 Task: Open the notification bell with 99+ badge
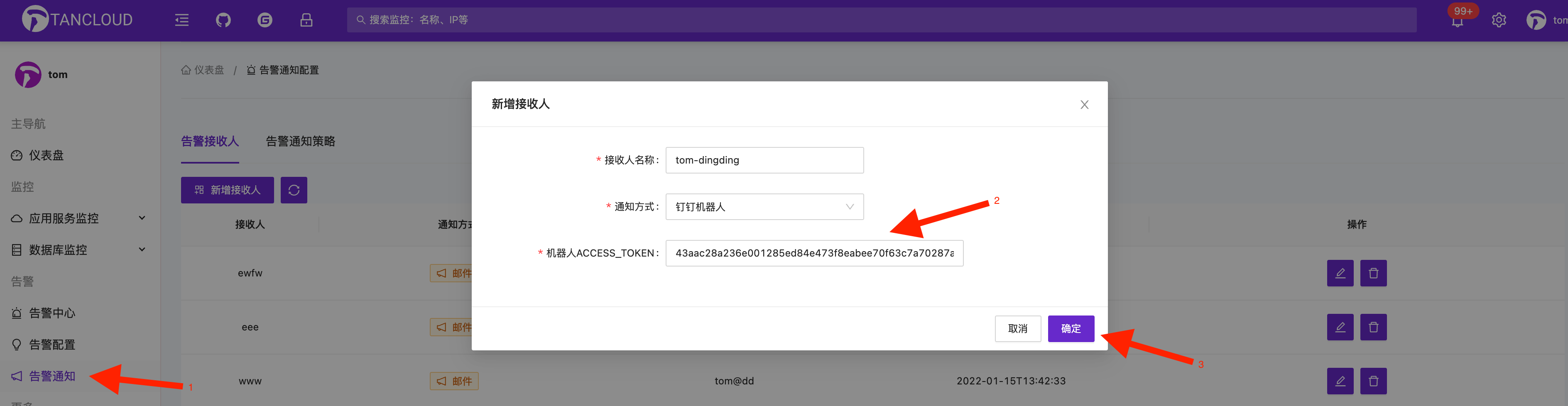(x=1457, y=21)
